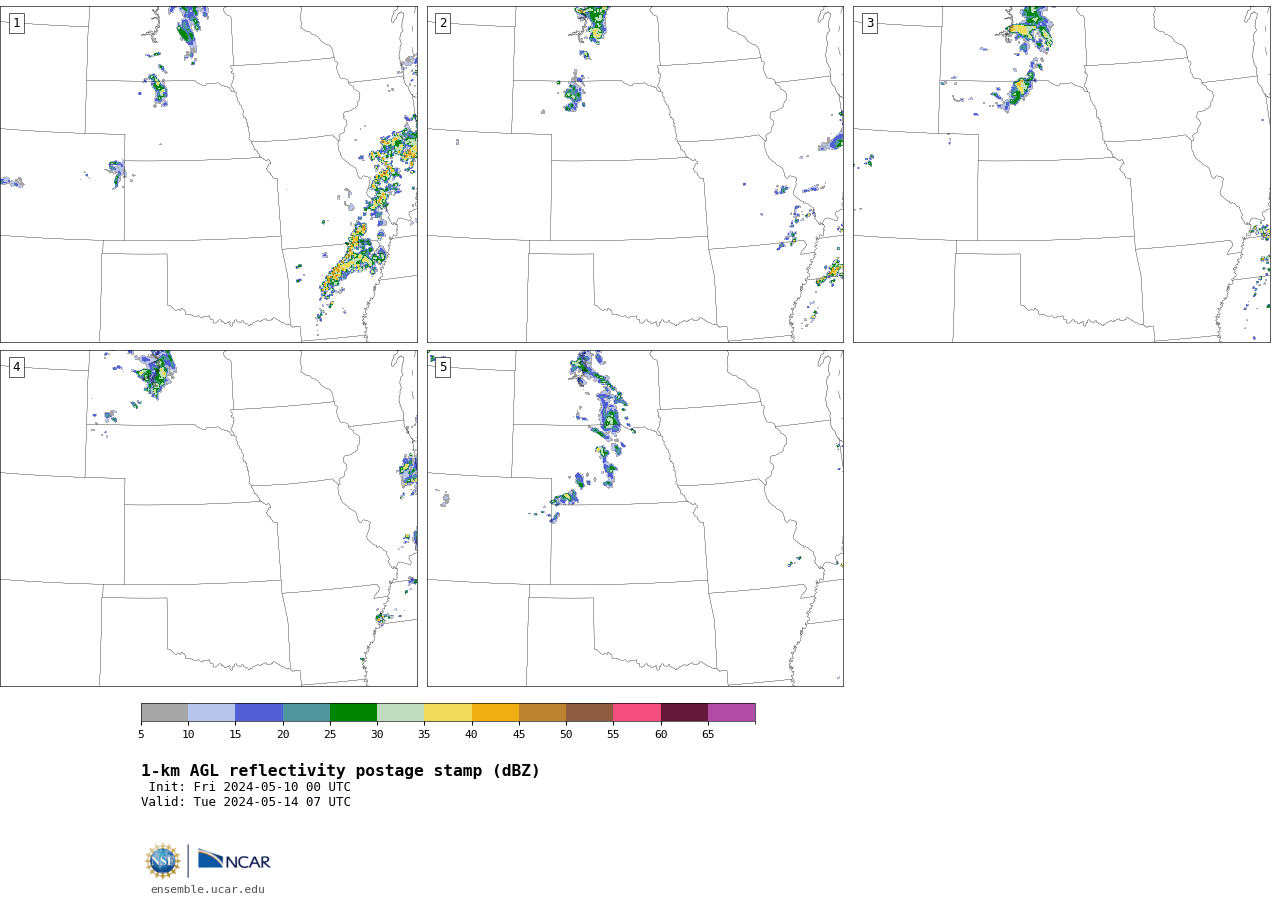1280x901 pixels.
Task: Click the pale green 30-35 dBZ swatch
Action: pyautogui.click(x=400, y=712)
